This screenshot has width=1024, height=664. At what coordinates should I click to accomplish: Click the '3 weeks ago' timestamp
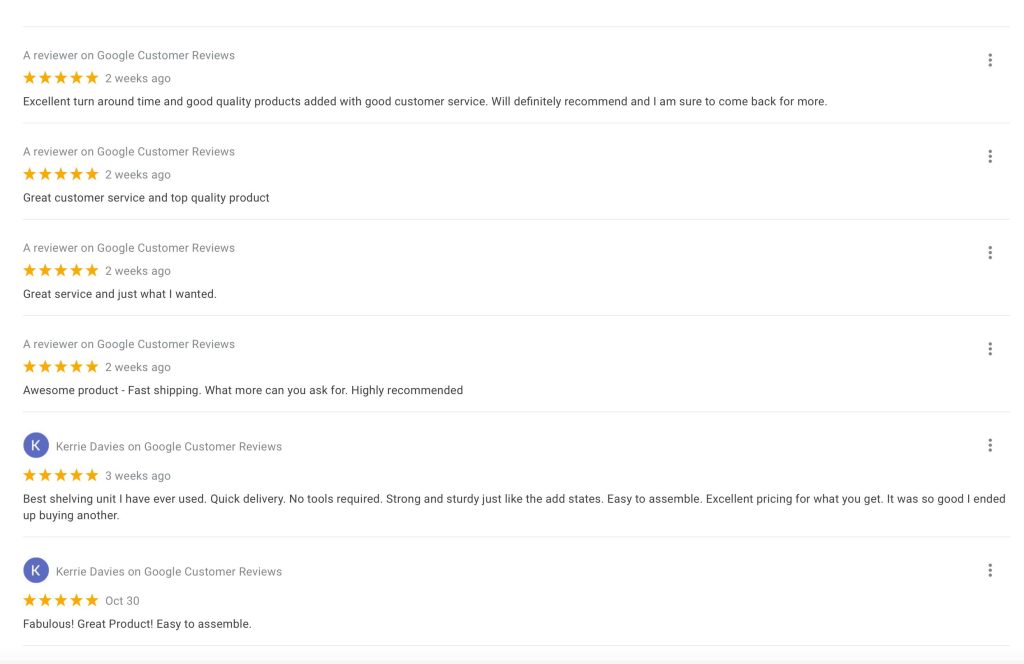(x=135, y=475)
